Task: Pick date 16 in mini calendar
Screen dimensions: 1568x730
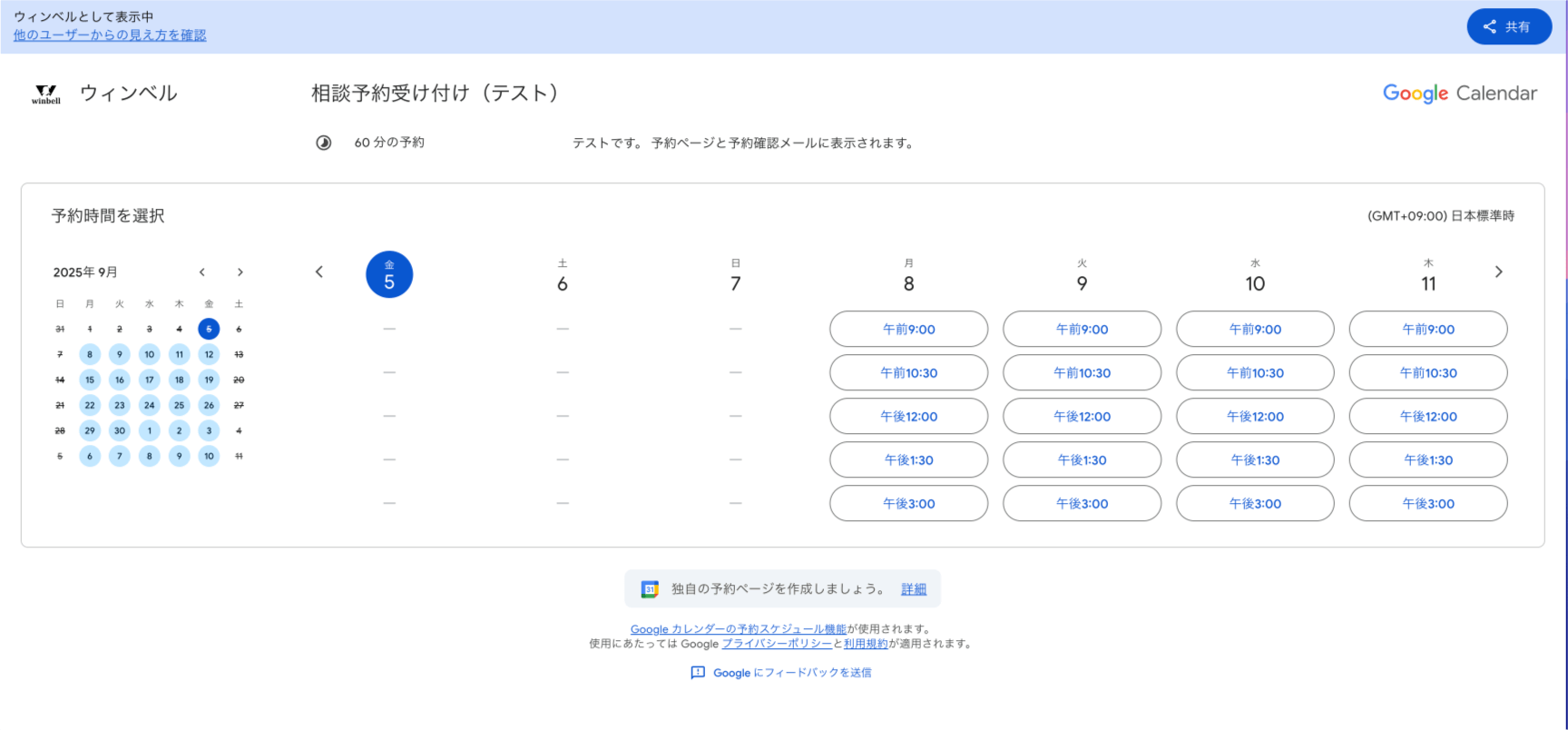Action: tap(120, 380)
